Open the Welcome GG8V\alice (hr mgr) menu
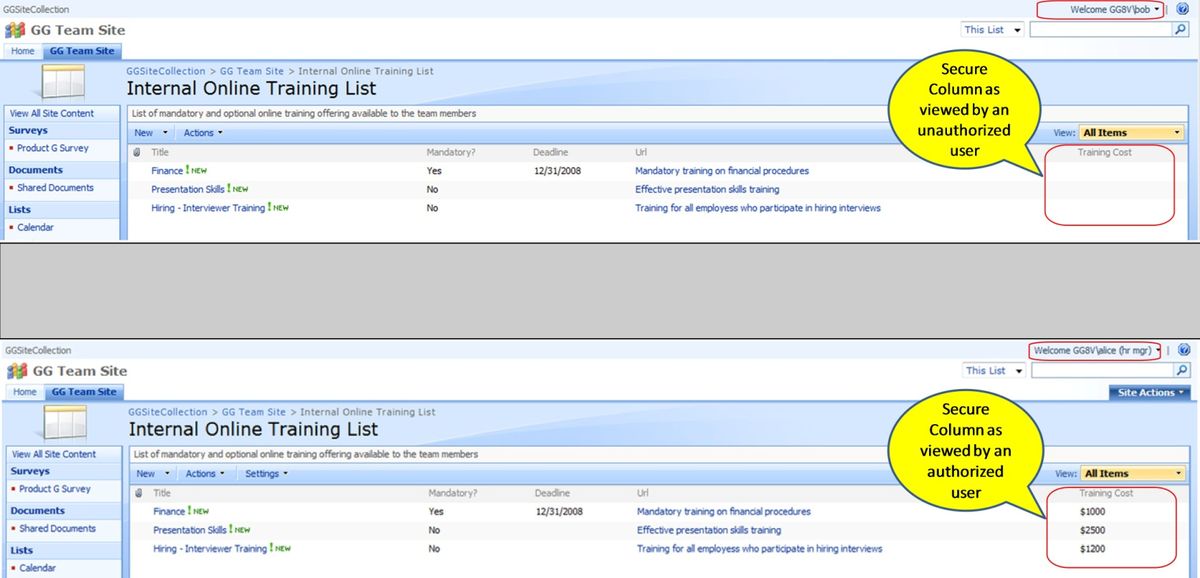 point(1096,351)
